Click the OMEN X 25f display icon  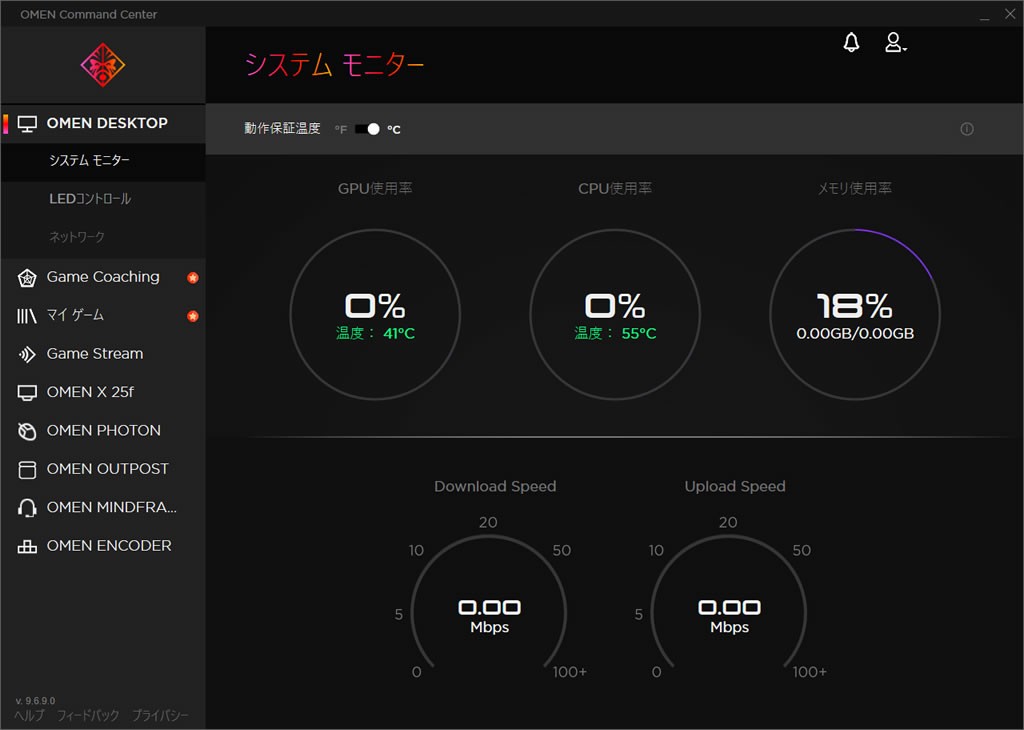[x=27, y=392]
